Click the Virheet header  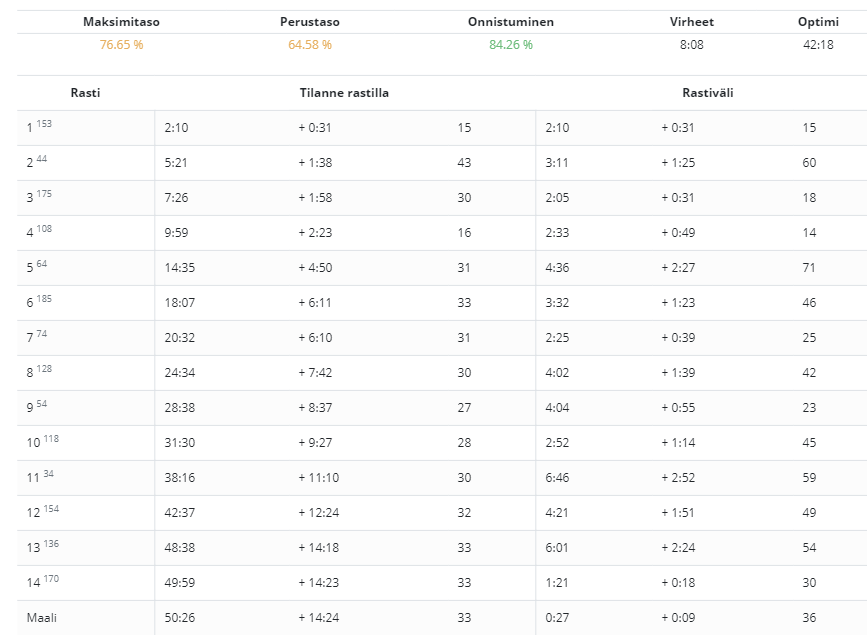(691, 22)
